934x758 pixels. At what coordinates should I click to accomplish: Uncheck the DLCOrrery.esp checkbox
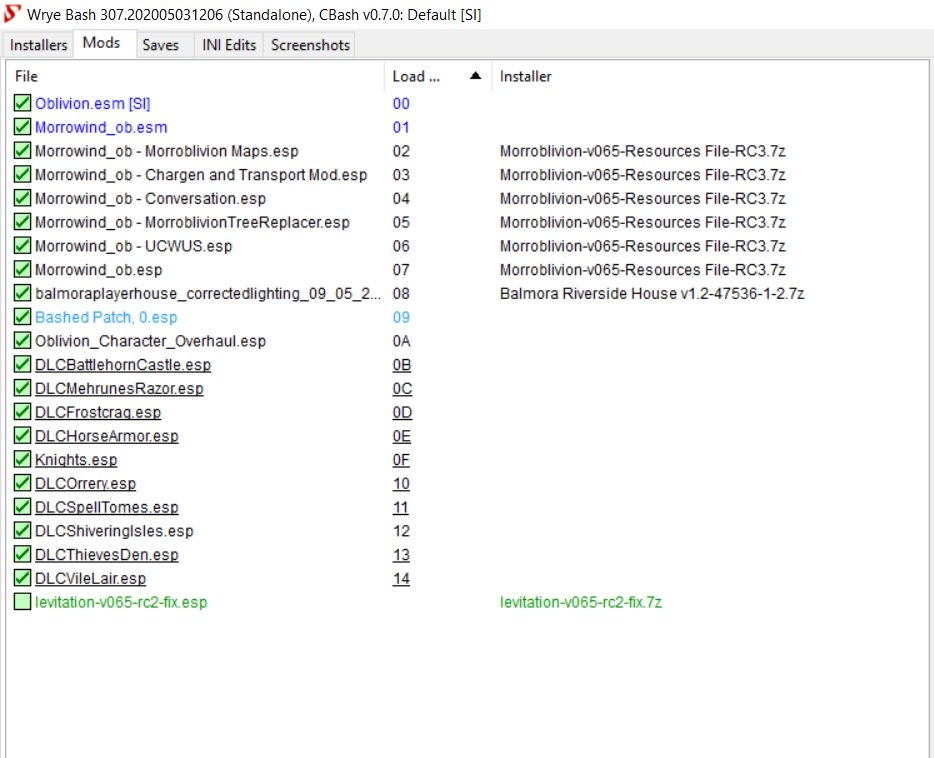22,484
